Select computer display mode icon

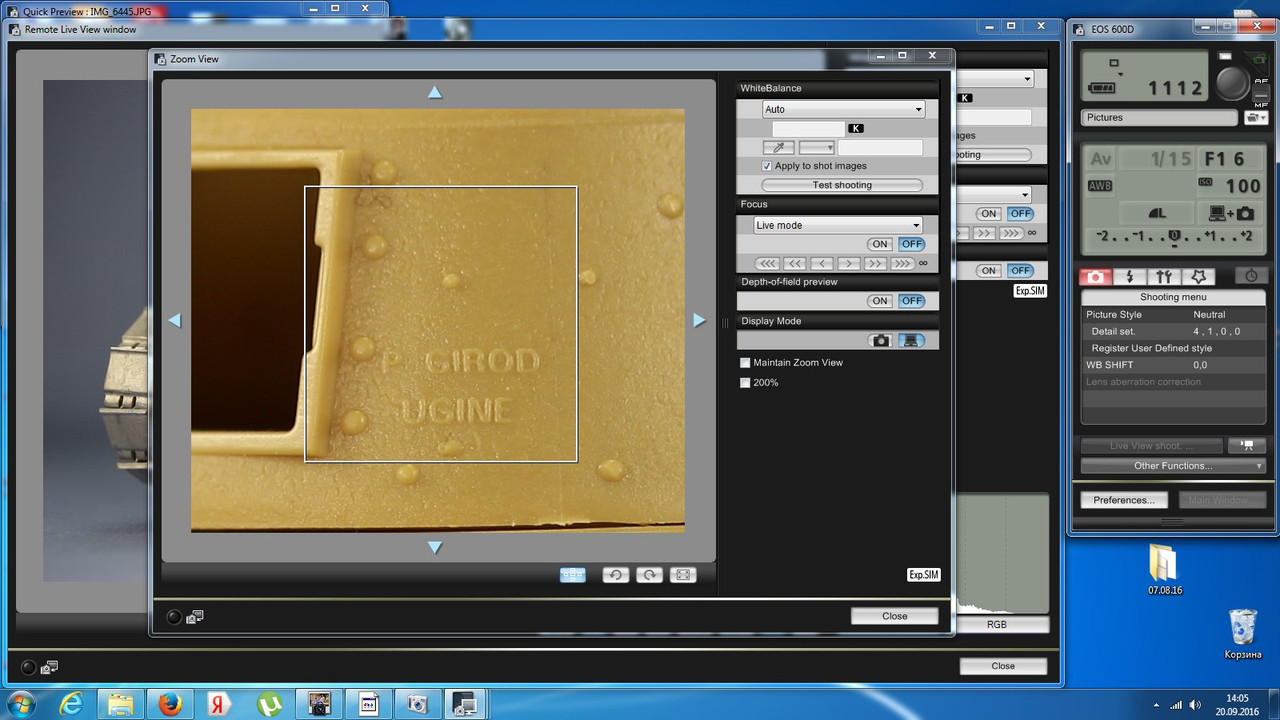click(x=911, y=340)
